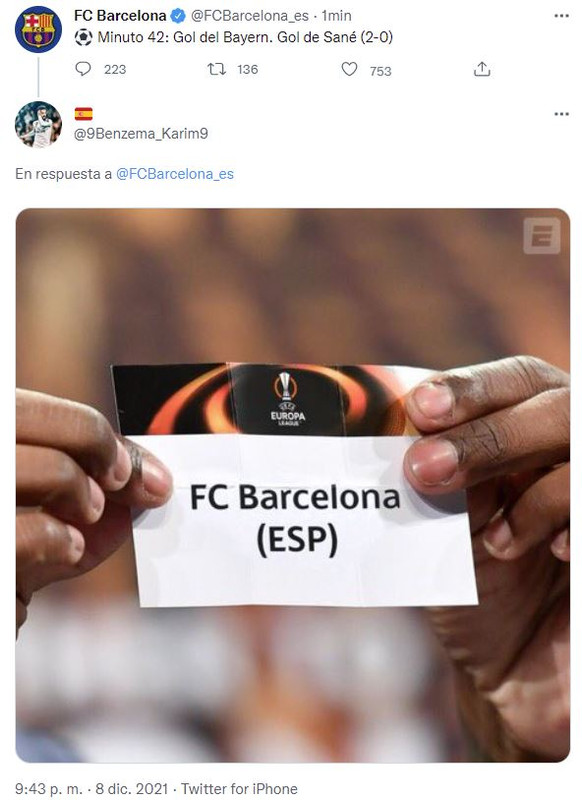Click the FC Barcelona account name

[120, 16]
